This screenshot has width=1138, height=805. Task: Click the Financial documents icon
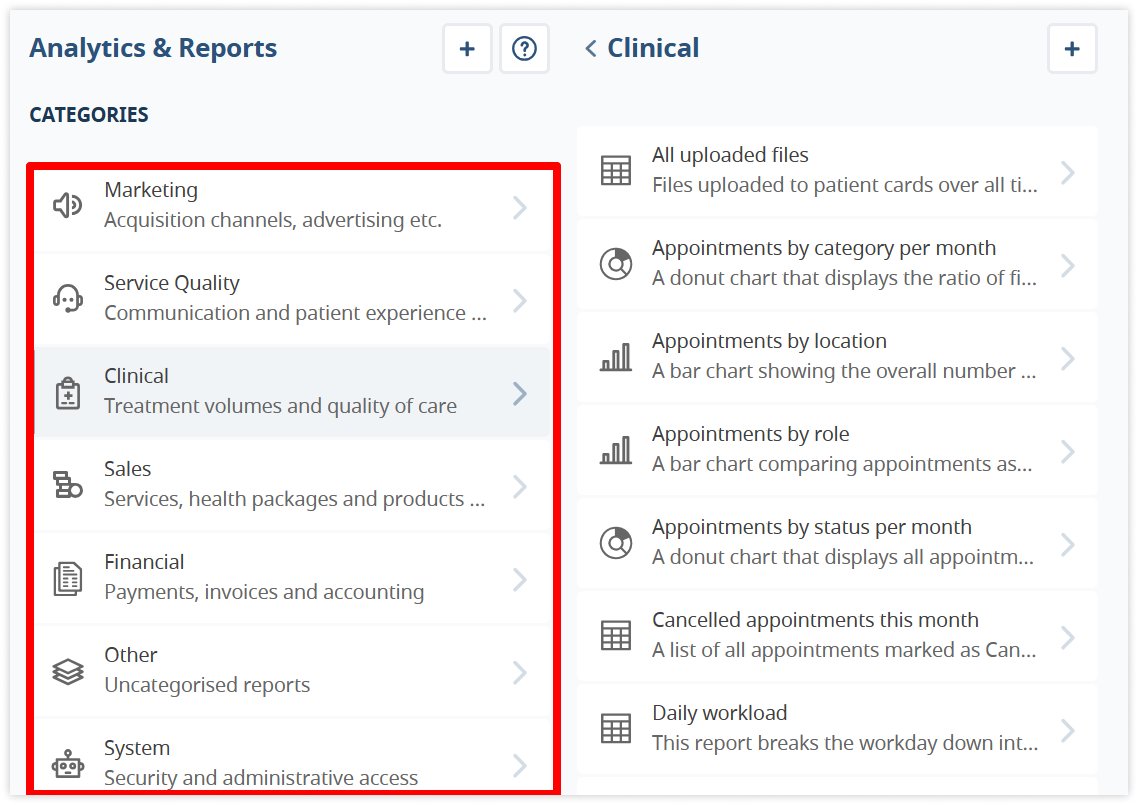[67, 579]
